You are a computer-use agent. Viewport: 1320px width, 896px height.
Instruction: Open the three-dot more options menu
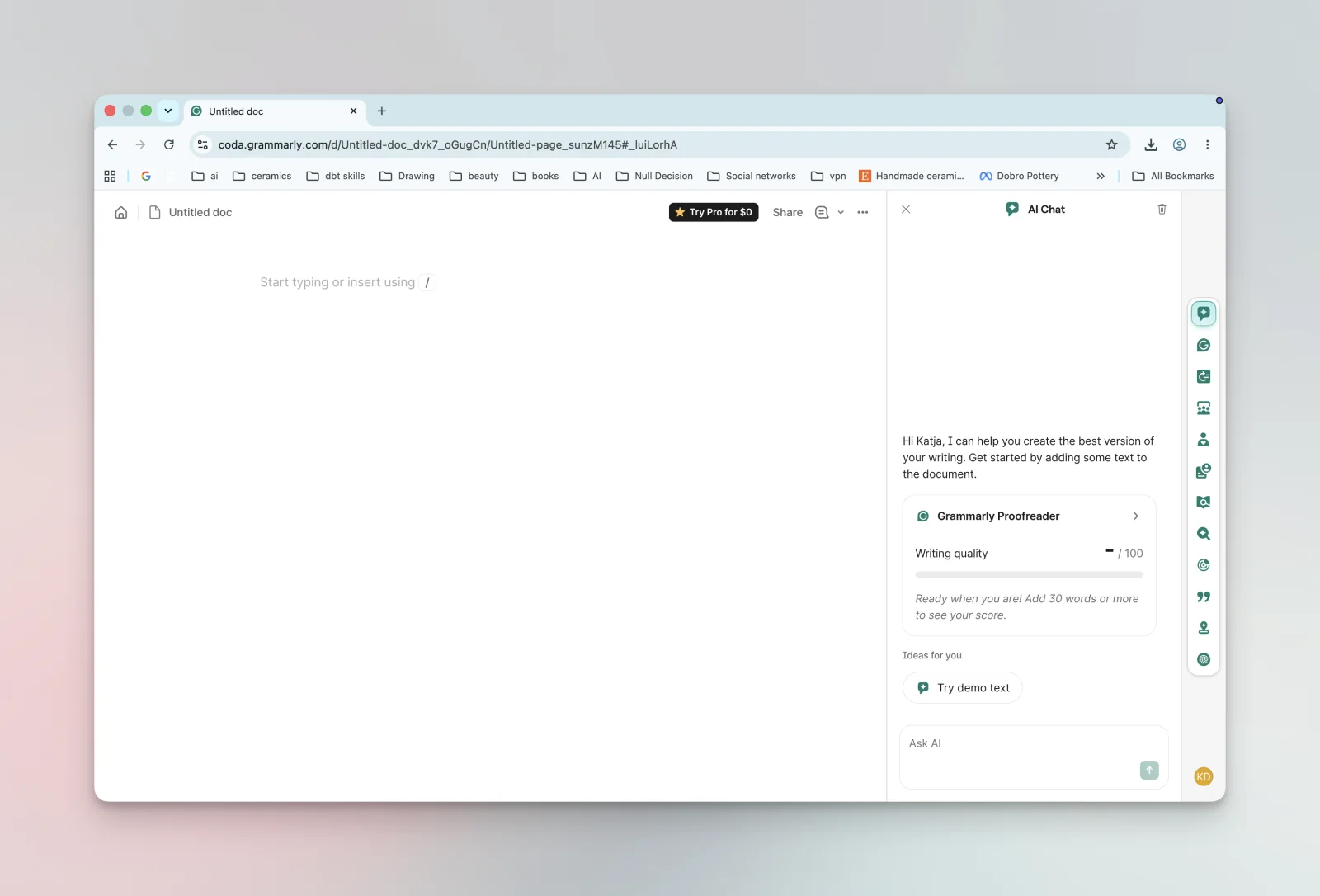click(x=863, y=213)
